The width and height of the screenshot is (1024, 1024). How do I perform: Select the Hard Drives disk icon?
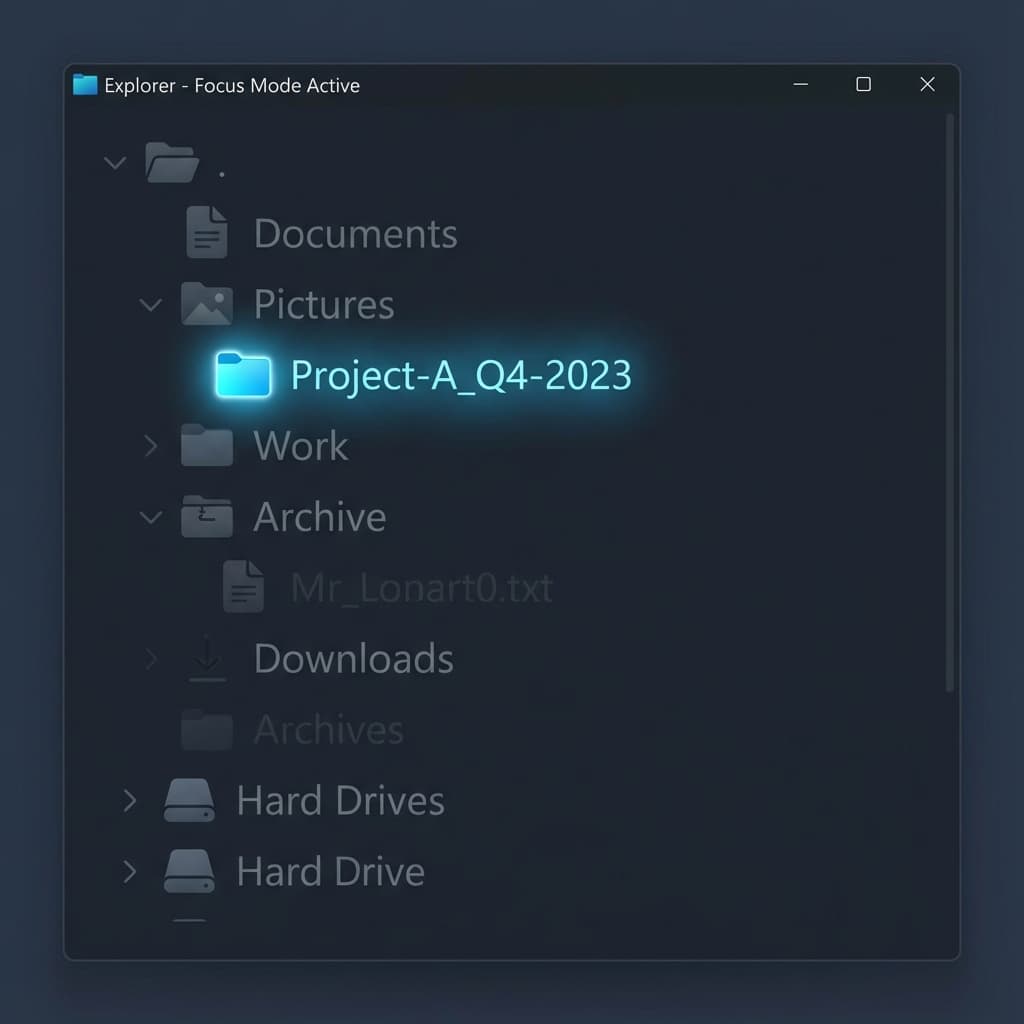pos(188,799)
